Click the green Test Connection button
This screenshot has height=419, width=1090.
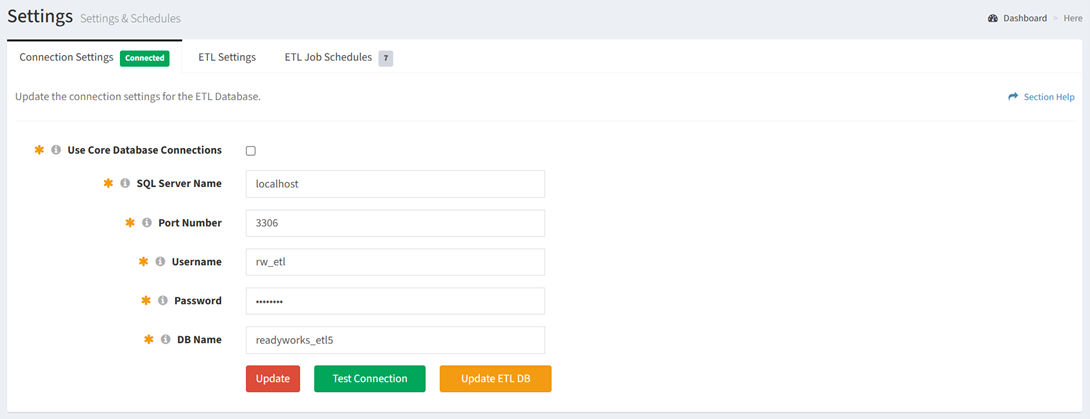(x=369, y=379)
